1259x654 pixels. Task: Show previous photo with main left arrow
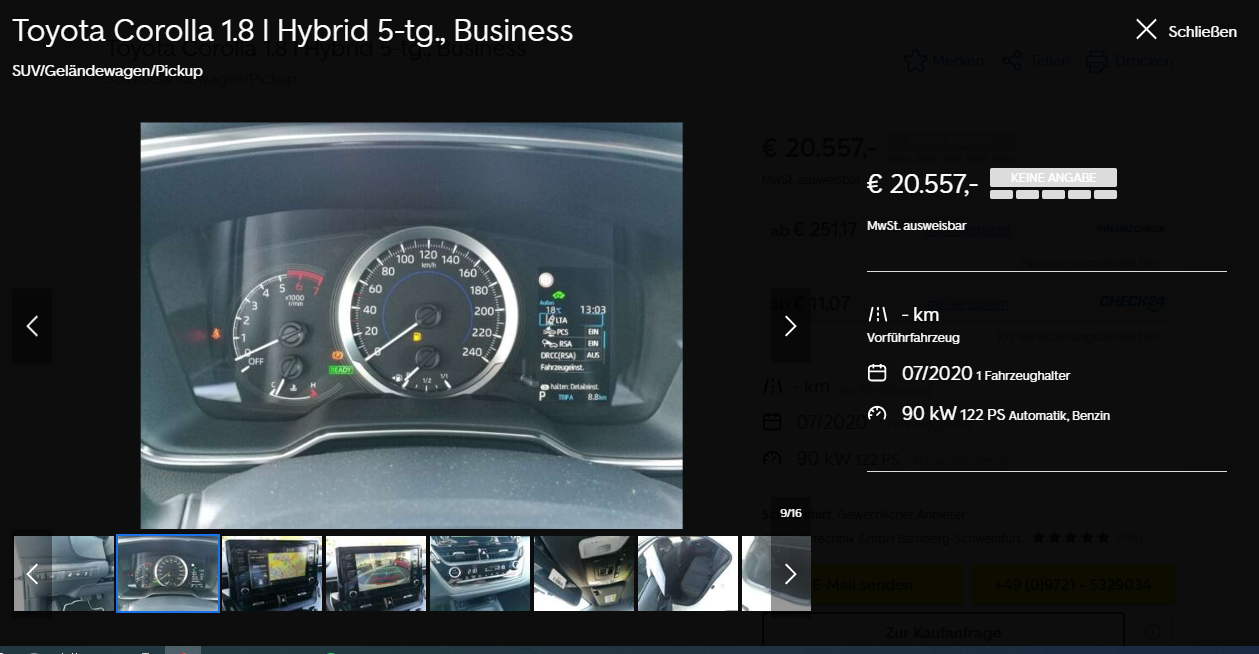pyautogui.click(x=32, y=326)
